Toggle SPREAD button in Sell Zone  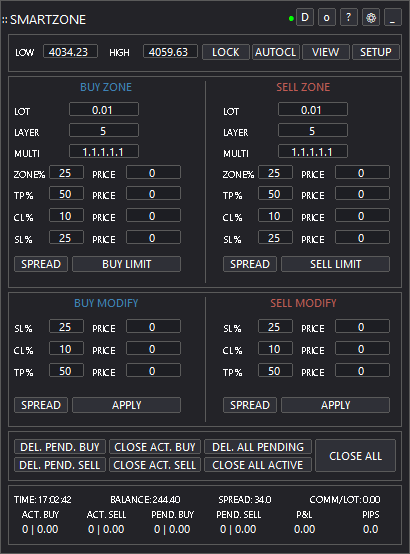tap(250, 264)
